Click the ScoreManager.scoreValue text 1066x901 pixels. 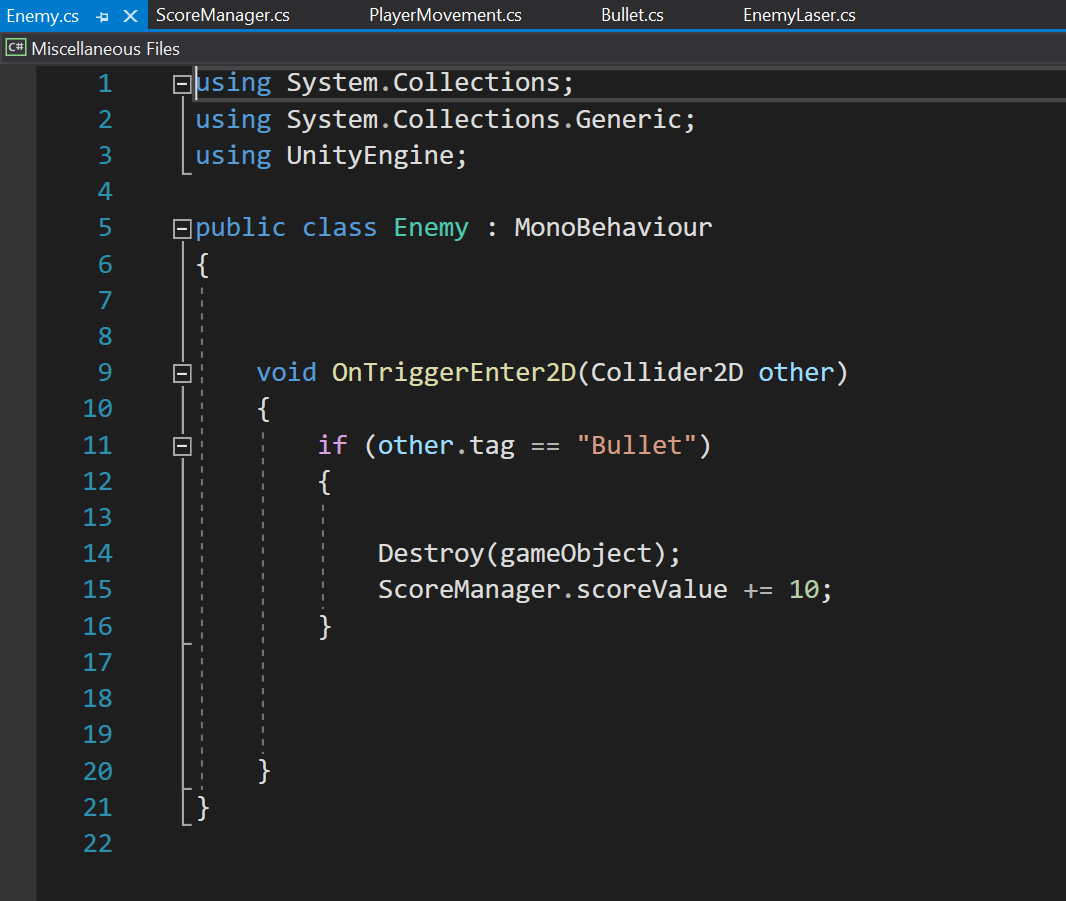tap(553, 590)
